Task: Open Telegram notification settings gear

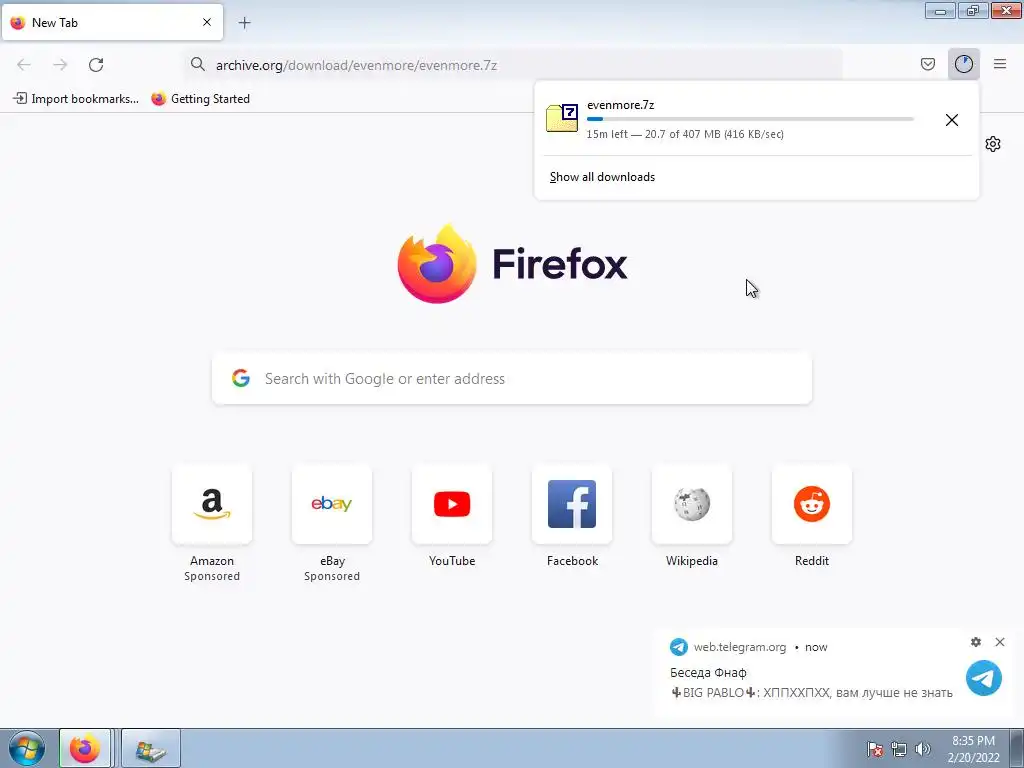Action: click(976, 642)
